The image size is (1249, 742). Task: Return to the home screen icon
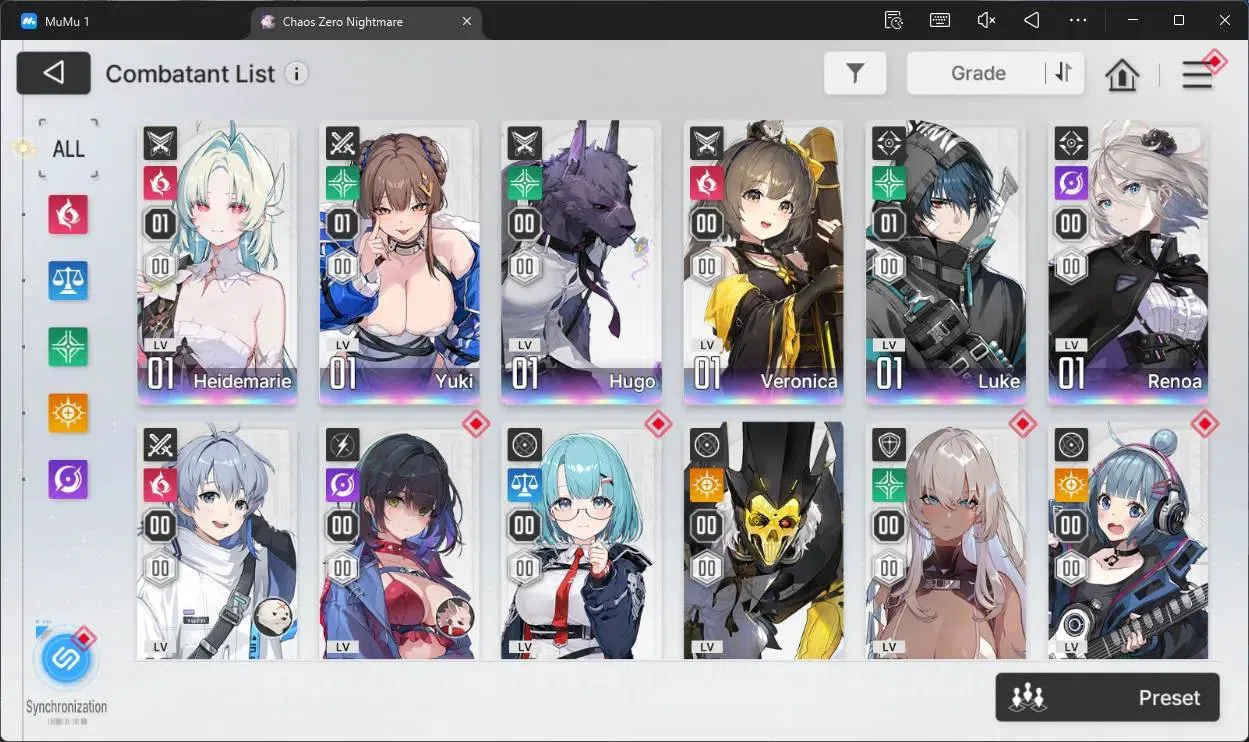click(x=1122, y=74)
